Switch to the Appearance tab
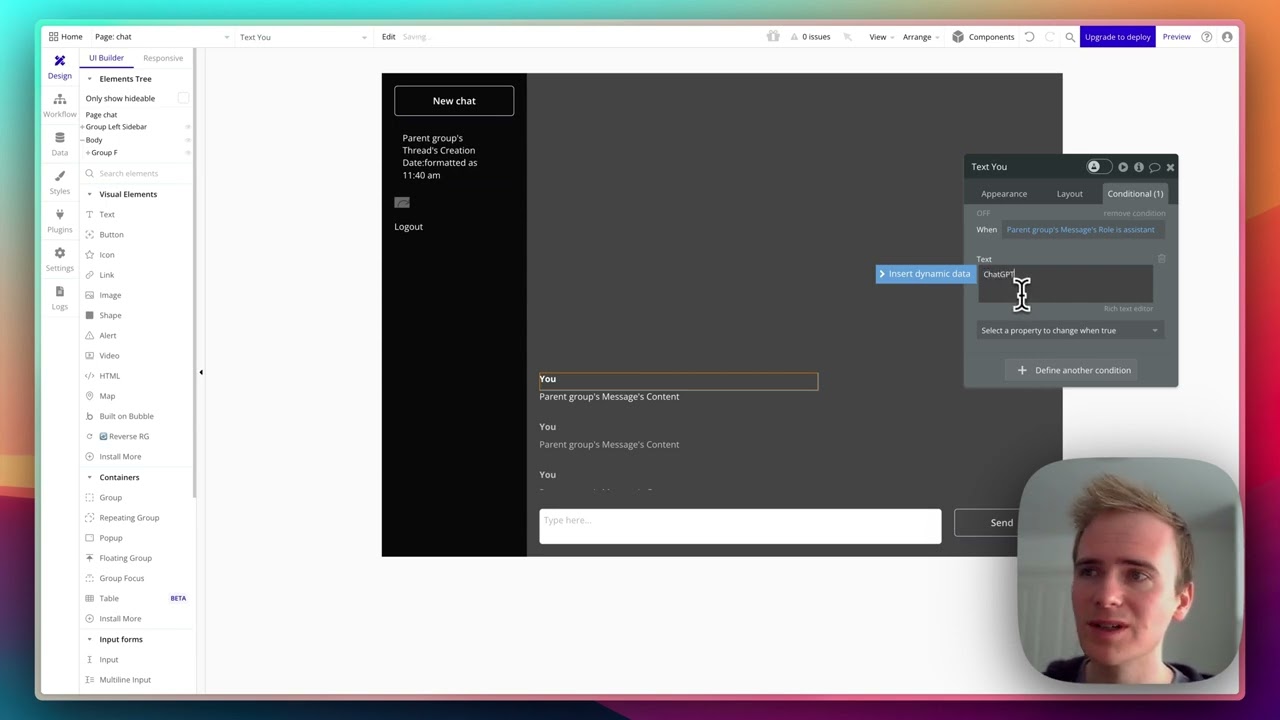 (1004, 194)
